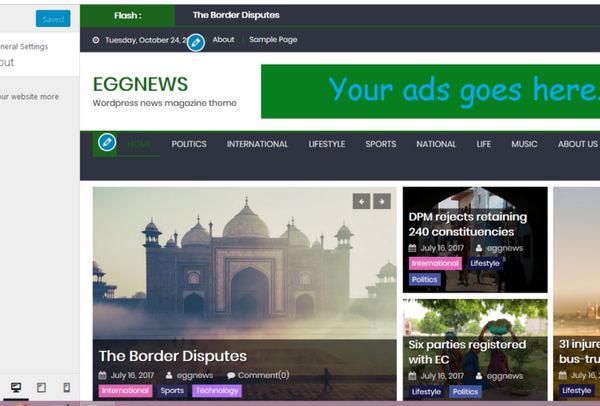600x406 pixels.
Task: Switch to tablet preview mode
Action: (x=41, y=387)
